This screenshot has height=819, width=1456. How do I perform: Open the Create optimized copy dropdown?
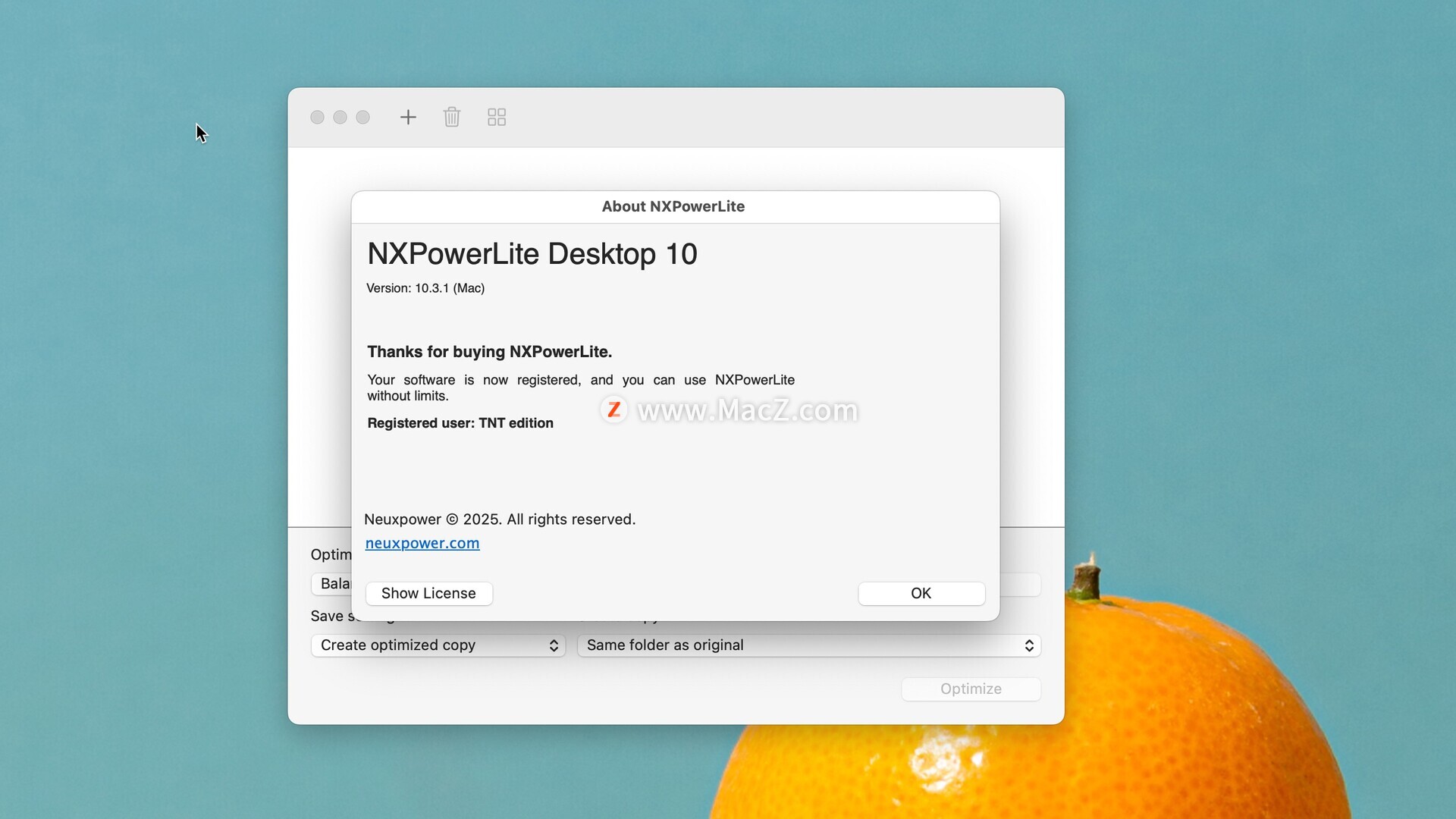click(438, 645)
